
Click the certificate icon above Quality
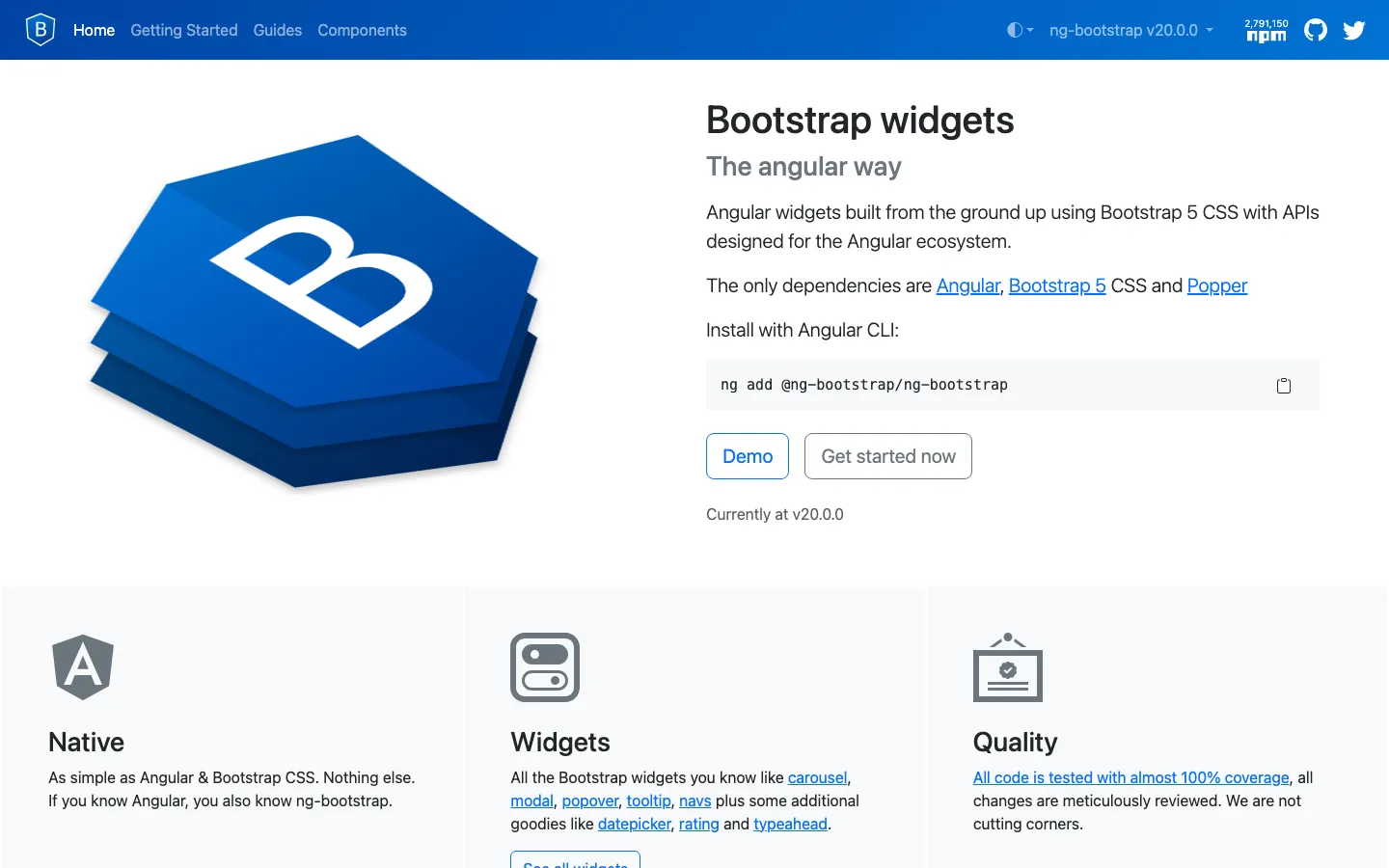(x=1008, y=667)
